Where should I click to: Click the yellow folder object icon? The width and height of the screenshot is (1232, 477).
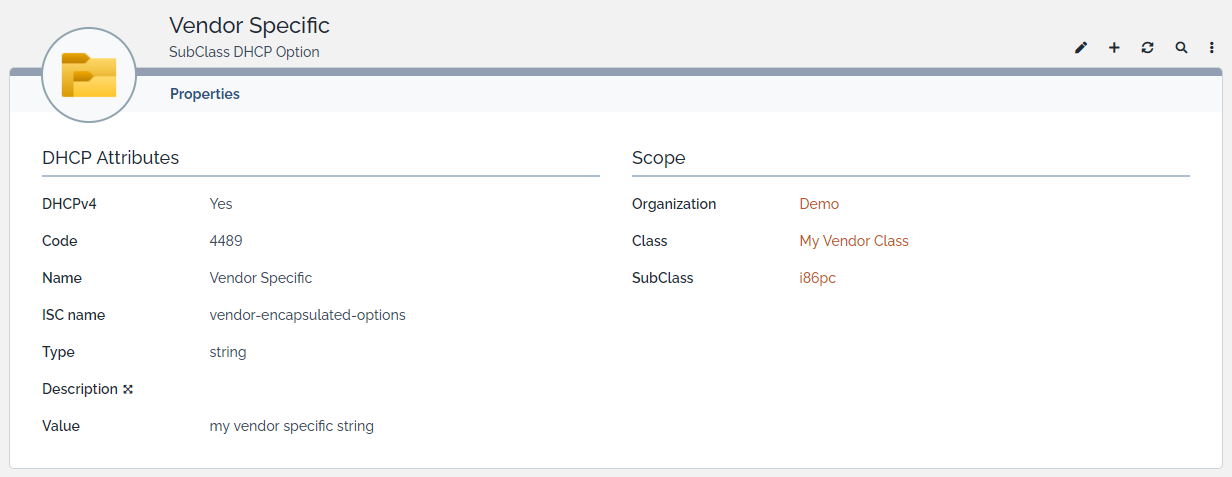click(x=89, y=76)
